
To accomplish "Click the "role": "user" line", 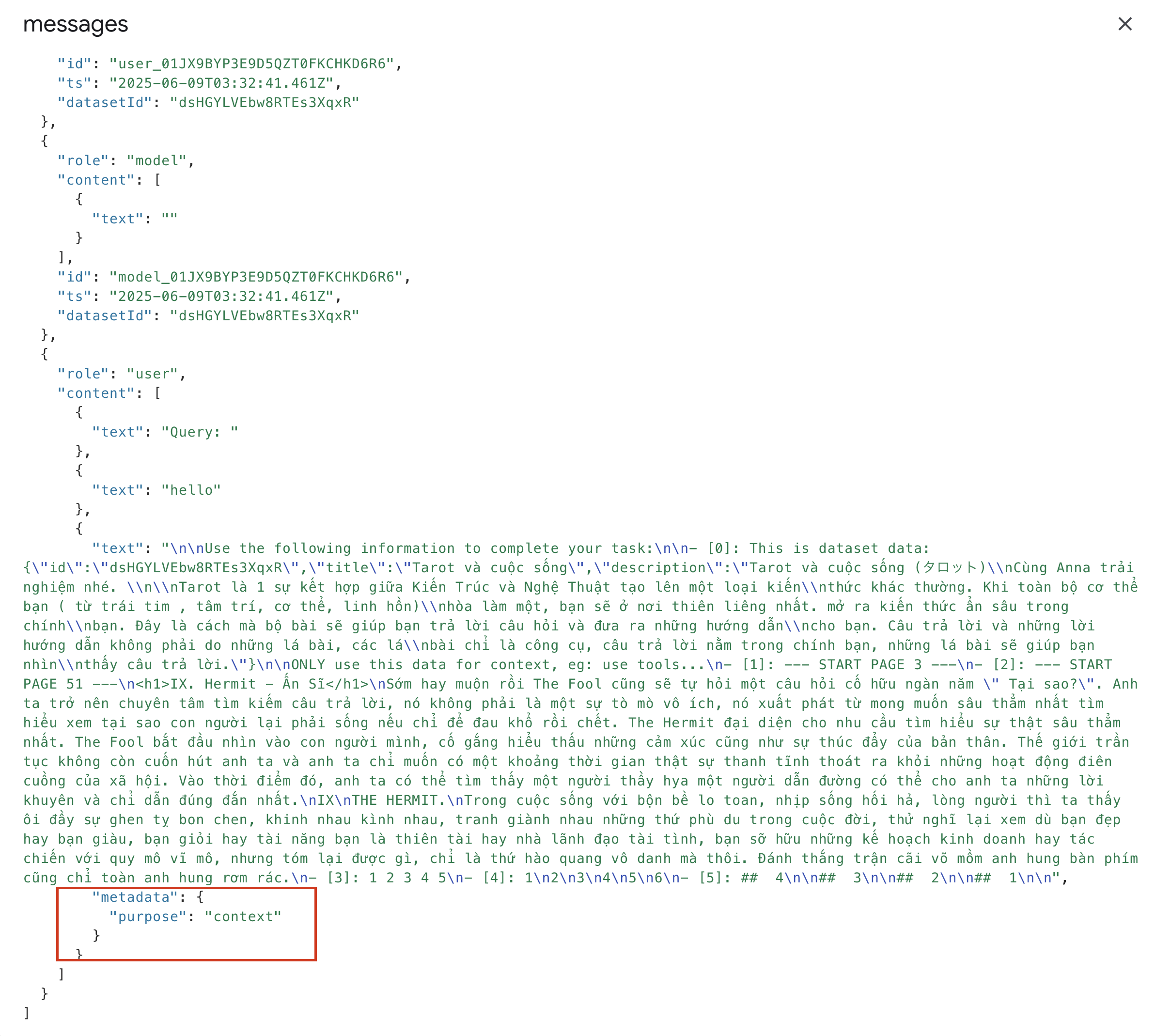I will [x=121, y=374].
